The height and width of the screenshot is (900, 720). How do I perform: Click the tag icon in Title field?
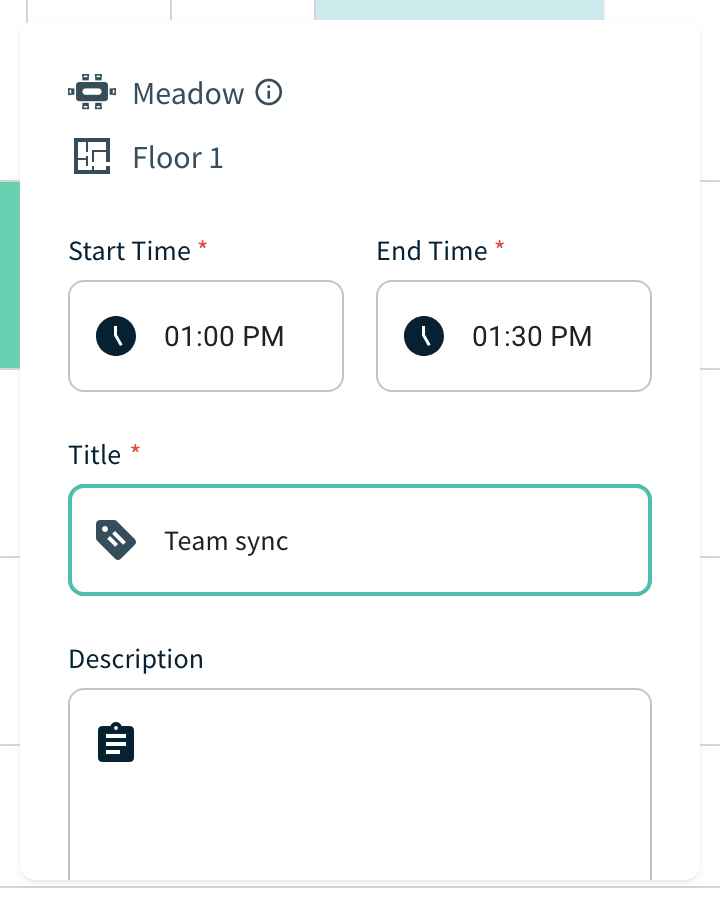(x=115, y=540)
